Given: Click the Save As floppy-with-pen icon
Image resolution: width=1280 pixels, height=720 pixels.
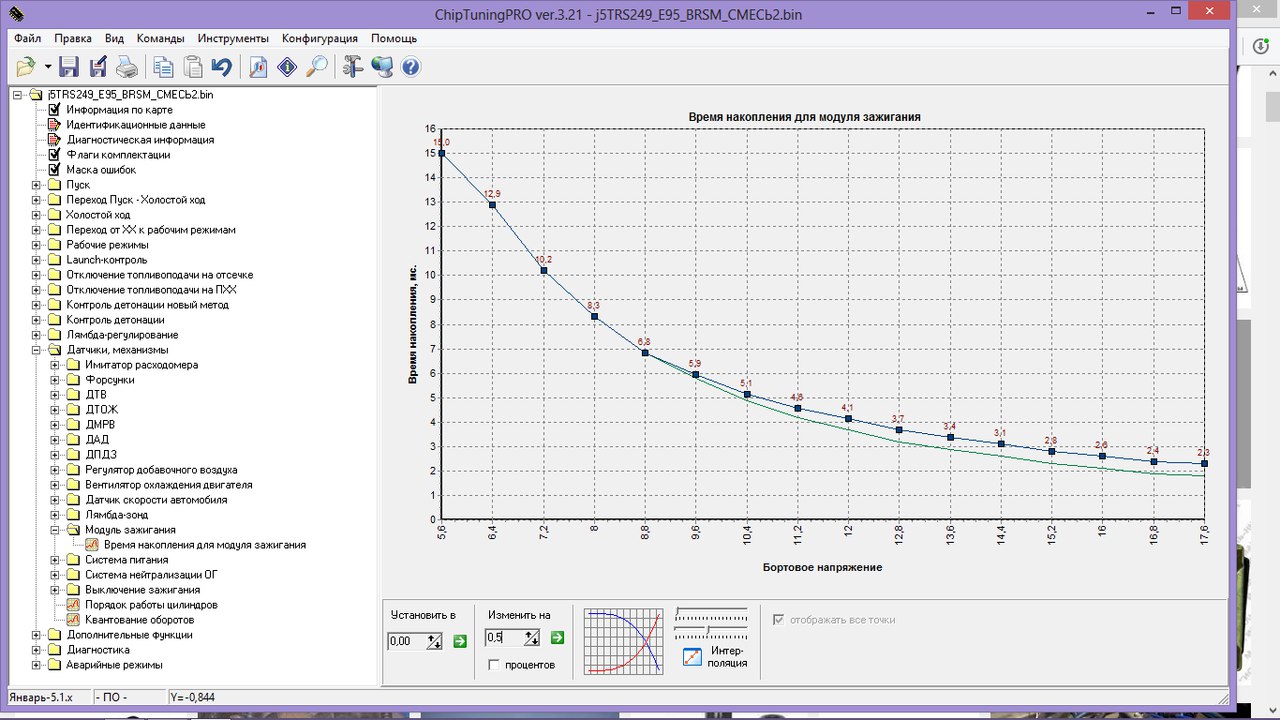Looking at the screenshot, I should point(98,67).
